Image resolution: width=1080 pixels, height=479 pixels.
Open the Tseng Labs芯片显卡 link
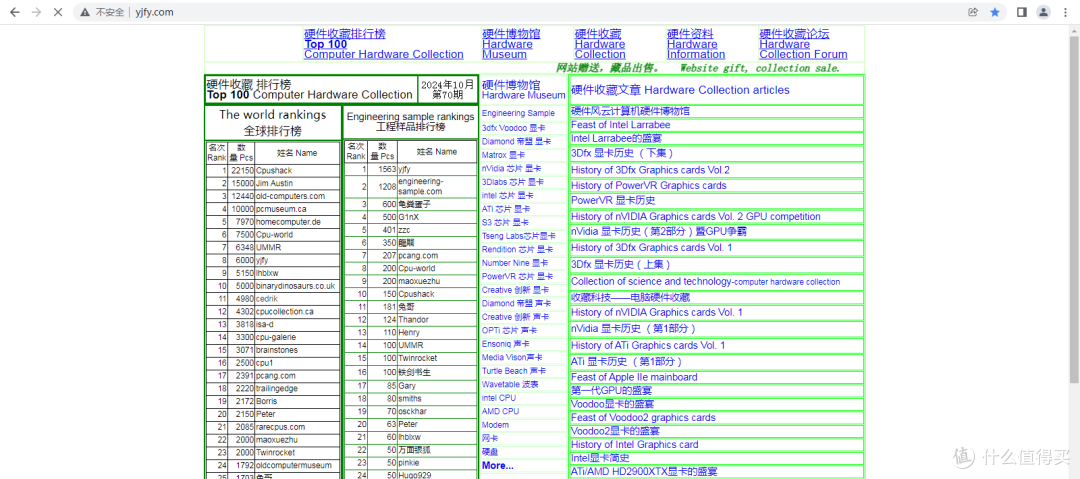519,236
